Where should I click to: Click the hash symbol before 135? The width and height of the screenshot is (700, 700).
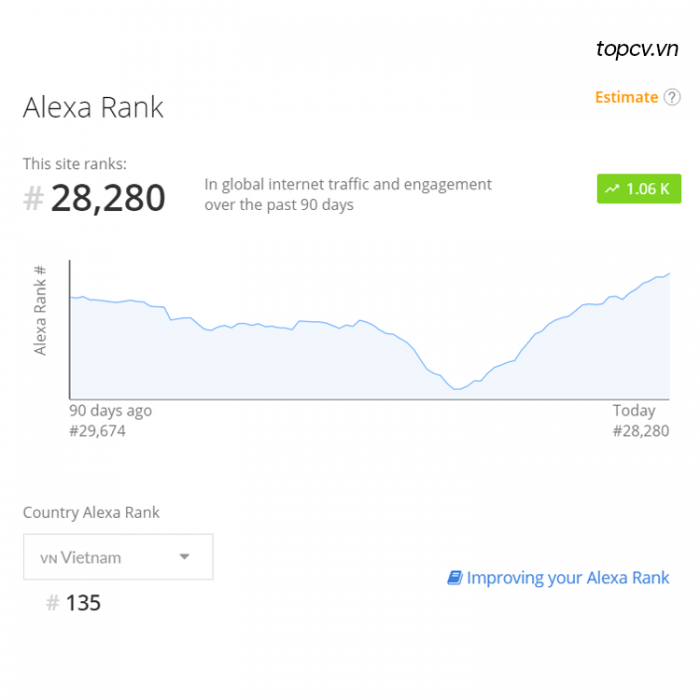(x=53, y=603)
